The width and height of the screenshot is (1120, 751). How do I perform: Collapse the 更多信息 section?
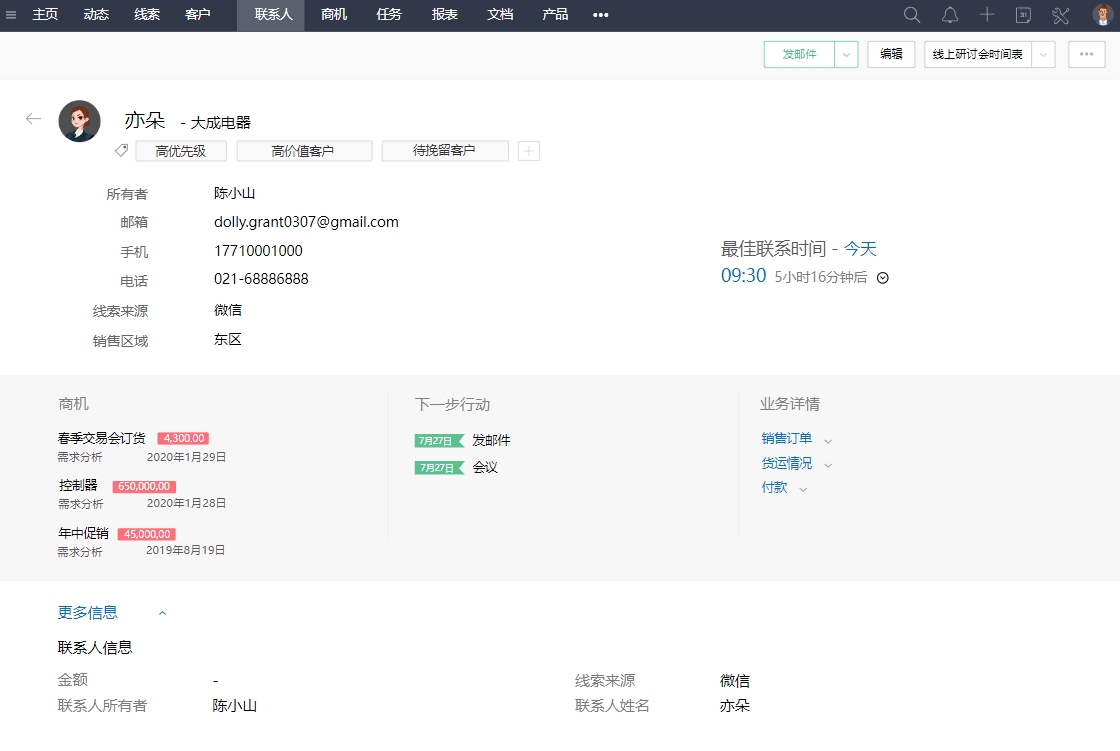click(162, 612)
